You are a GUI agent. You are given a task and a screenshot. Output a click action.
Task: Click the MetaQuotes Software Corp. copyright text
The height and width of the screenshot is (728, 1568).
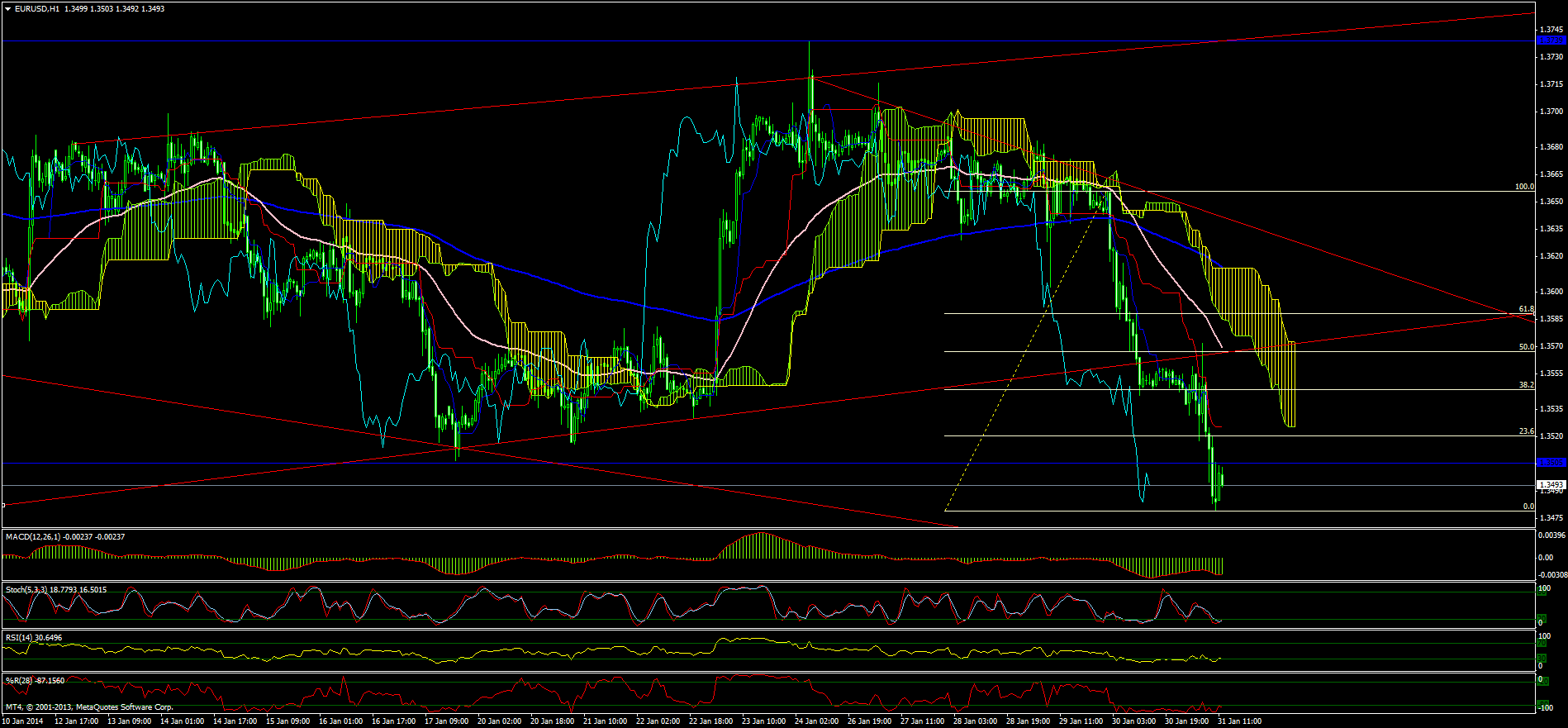click(89, 707)
